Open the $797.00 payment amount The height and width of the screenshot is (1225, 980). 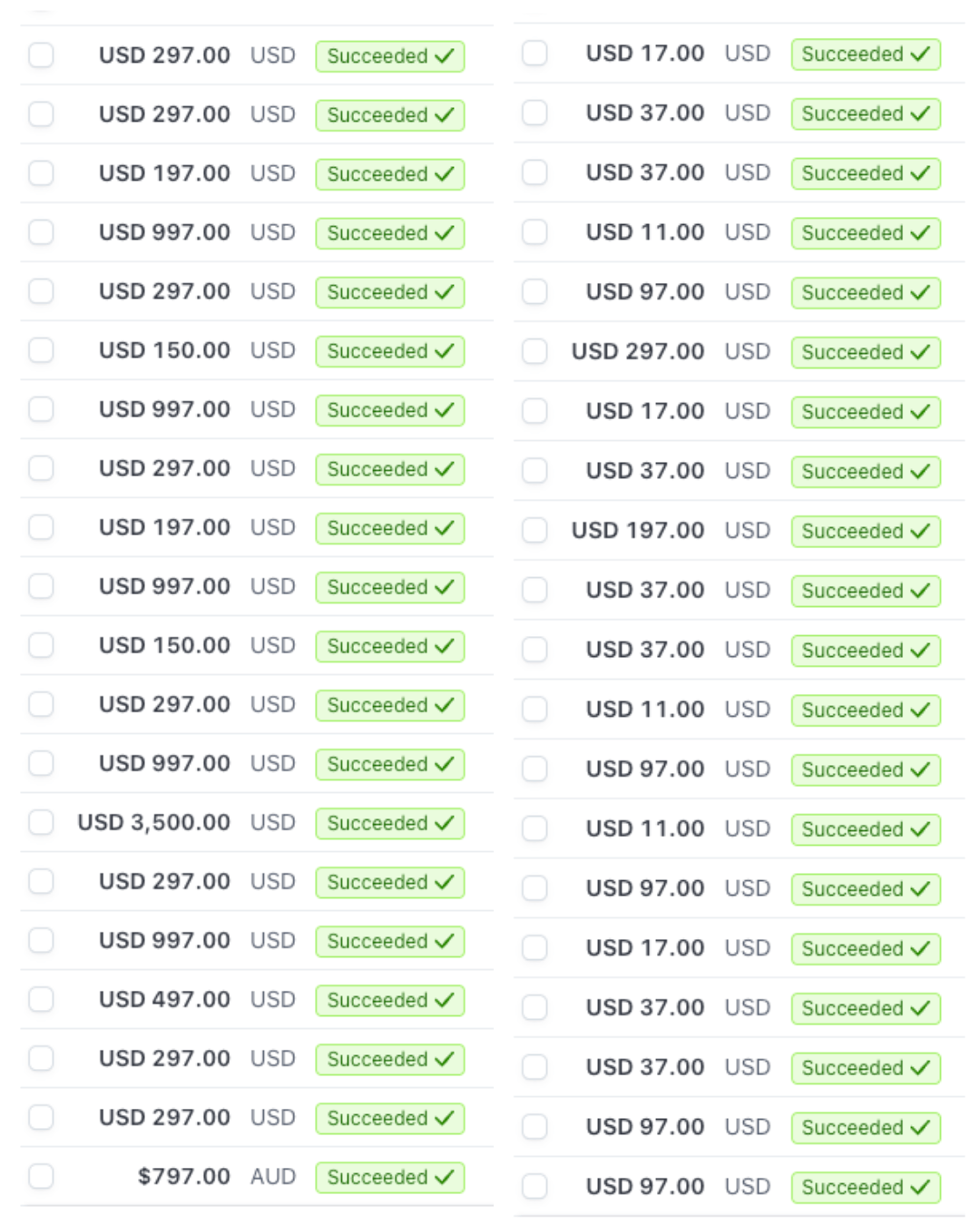(184, 1176)
